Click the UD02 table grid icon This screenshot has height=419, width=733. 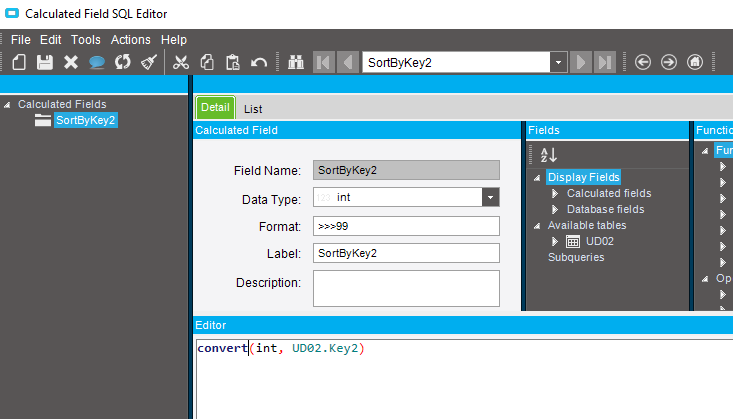coord(573,241)
